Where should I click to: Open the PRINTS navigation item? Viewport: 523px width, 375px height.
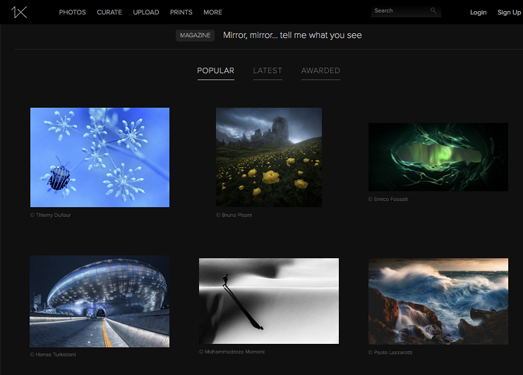pos(181,12)
